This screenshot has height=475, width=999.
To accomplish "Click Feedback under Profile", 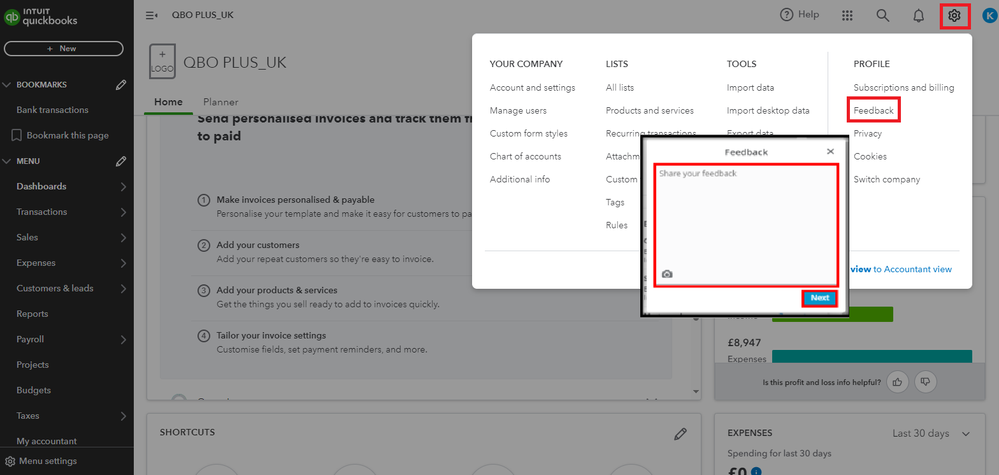I will (x=873, y=111).
